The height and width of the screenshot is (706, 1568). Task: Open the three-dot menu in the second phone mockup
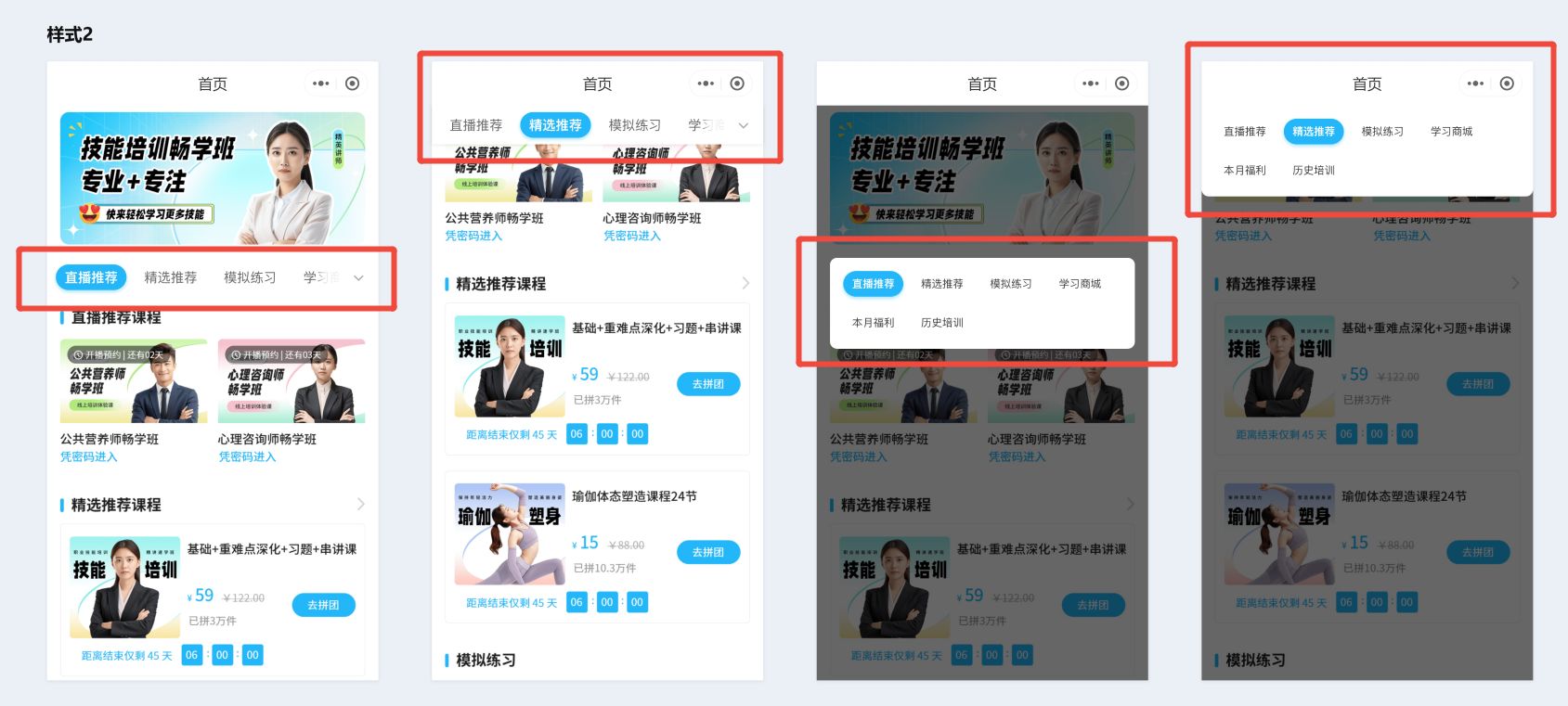coord(706,83)
